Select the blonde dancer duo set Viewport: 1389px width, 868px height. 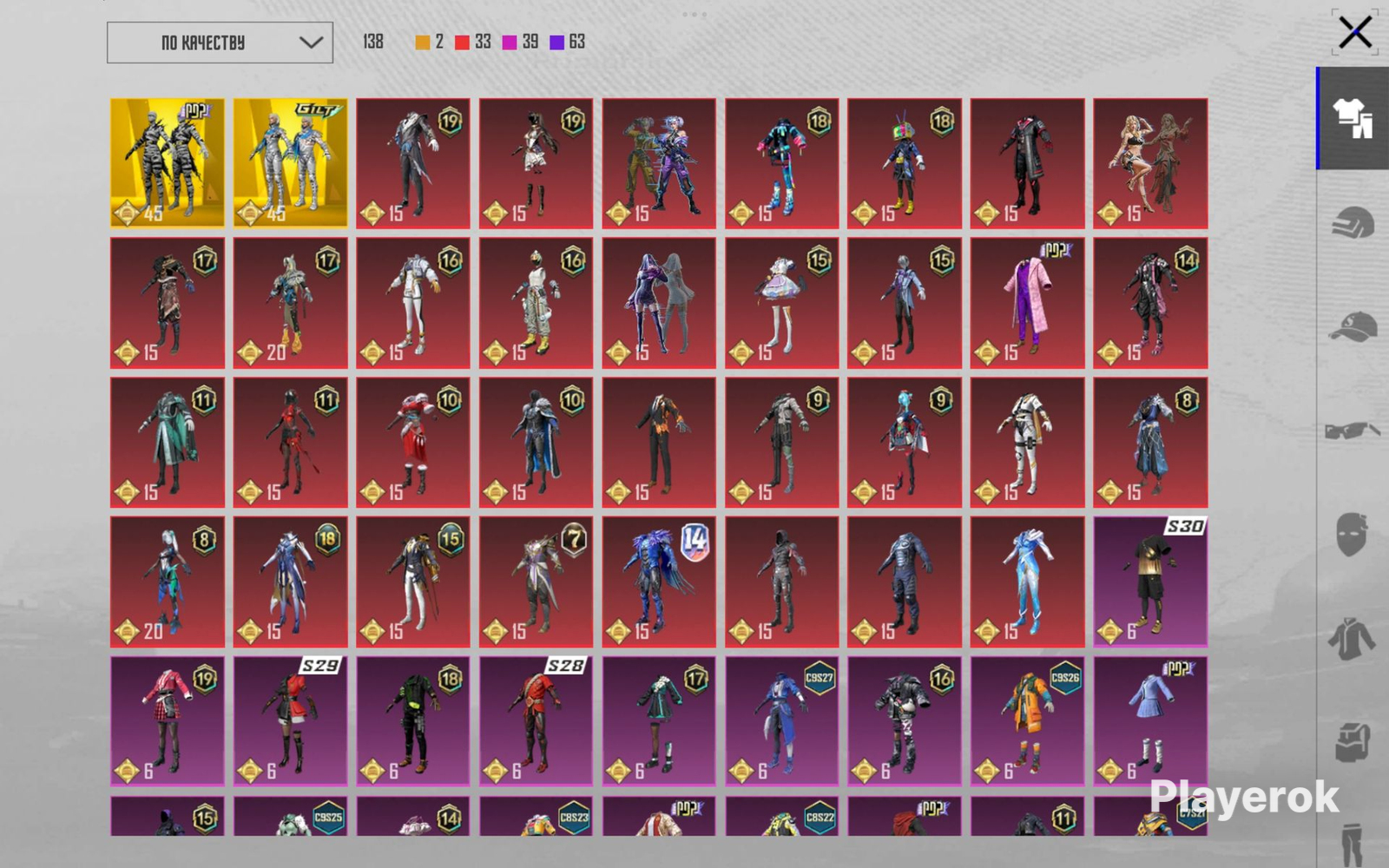[x=1150, y=163]
